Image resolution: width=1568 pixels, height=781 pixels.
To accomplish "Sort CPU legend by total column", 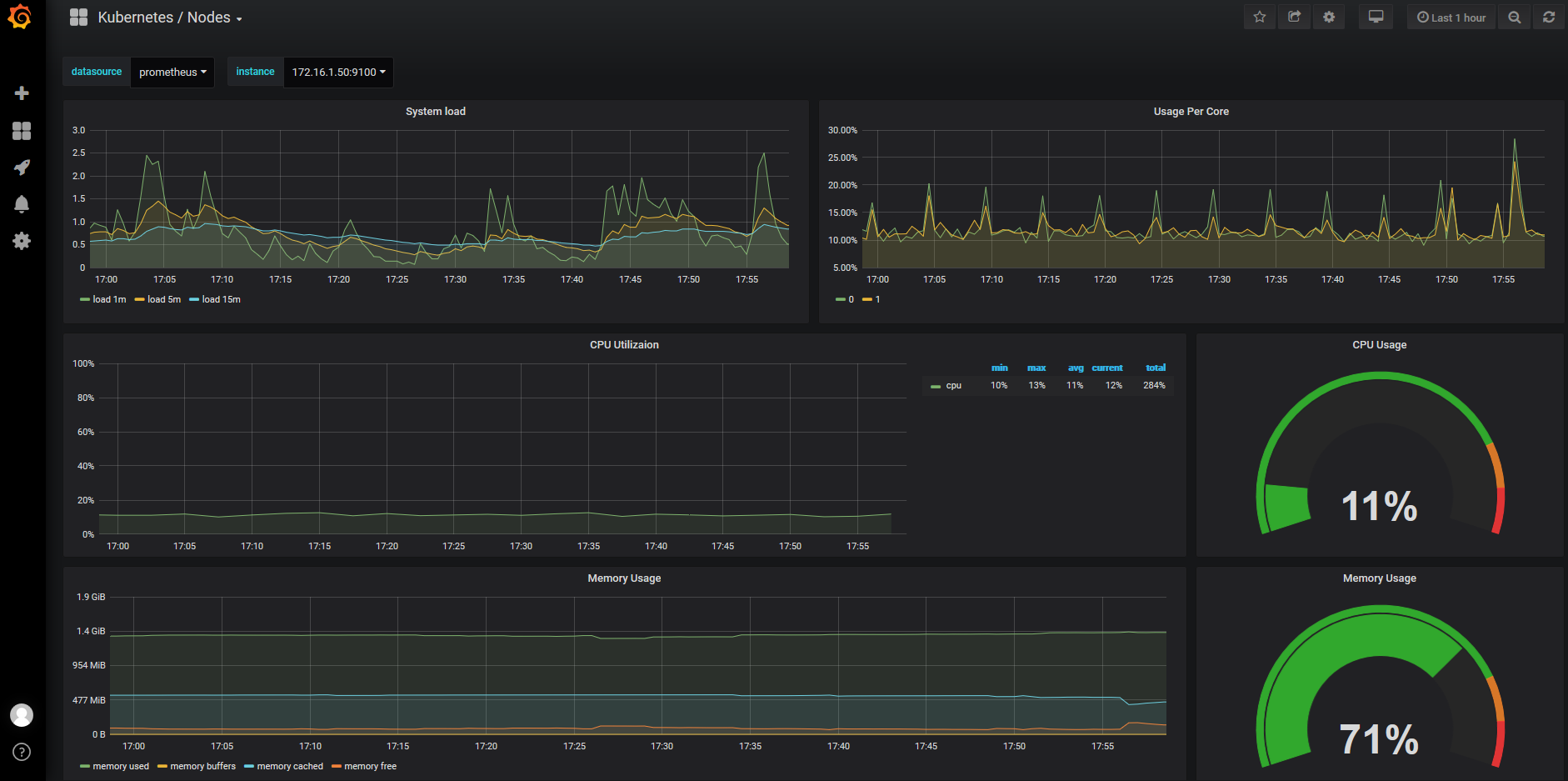I will coord(1156,368).
